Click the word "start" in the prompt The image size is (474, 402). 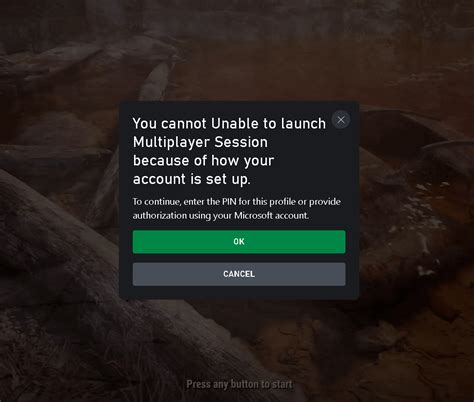pos(282,384)
